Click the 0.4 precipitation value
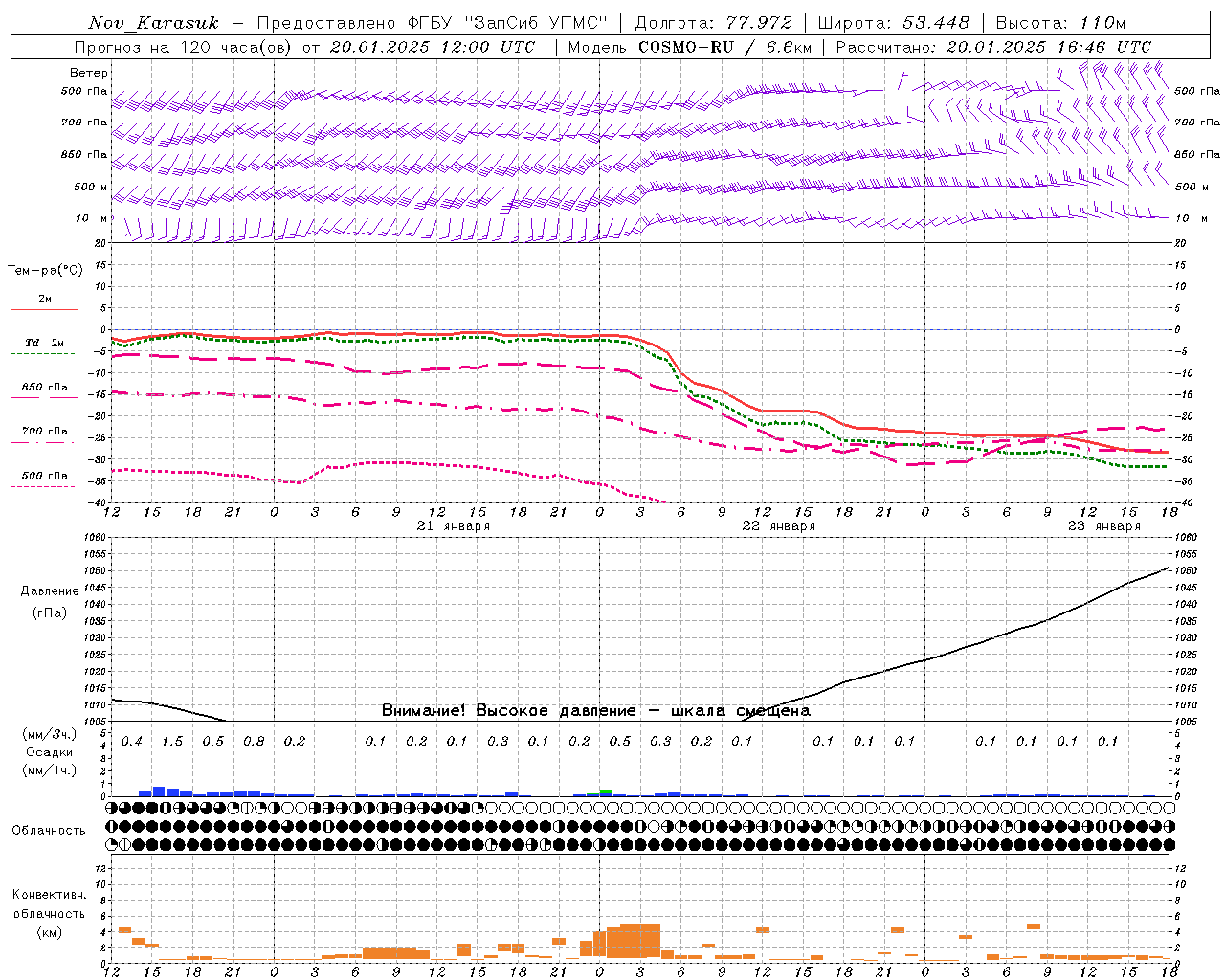The width and height of the screenshot is (1225, 980). [132, 742]
